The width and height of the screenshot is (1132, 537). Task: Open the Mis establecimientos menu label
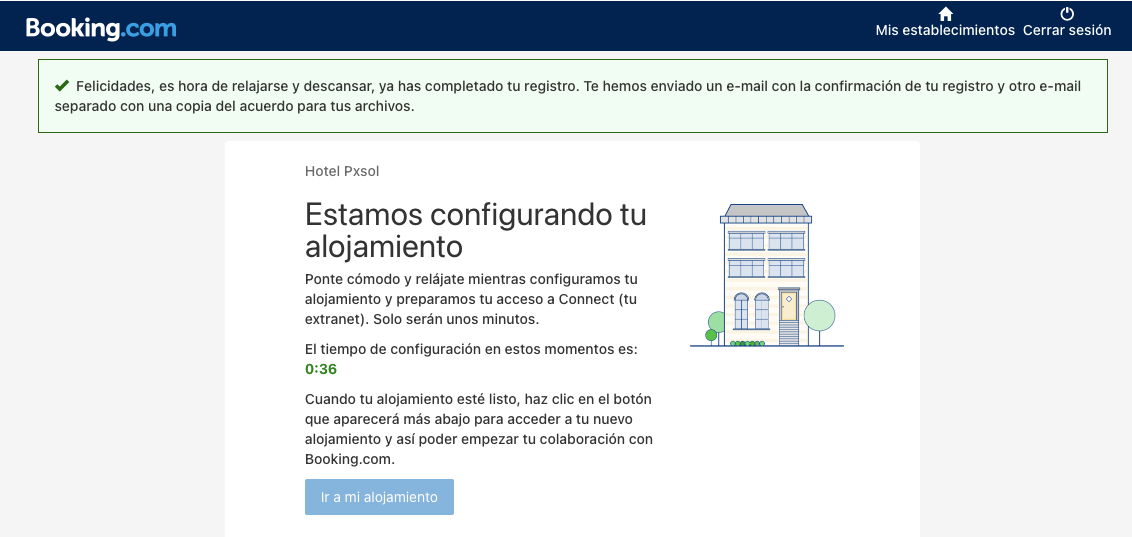click(x=945, y=30)
